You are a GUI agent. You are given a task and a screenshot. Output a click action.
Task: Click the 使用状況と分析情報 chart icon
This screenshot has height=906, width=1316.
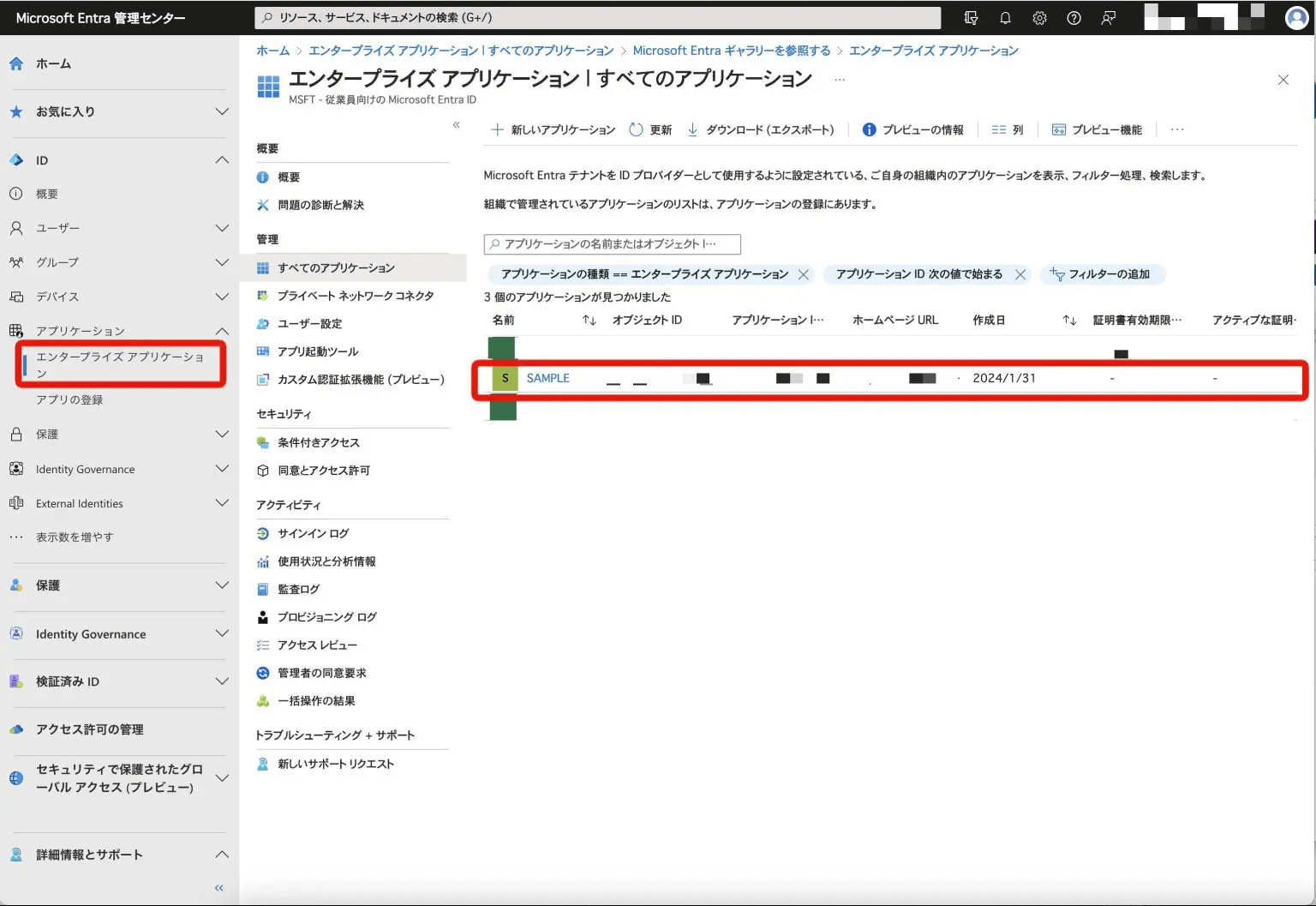(x=263, y=561)
